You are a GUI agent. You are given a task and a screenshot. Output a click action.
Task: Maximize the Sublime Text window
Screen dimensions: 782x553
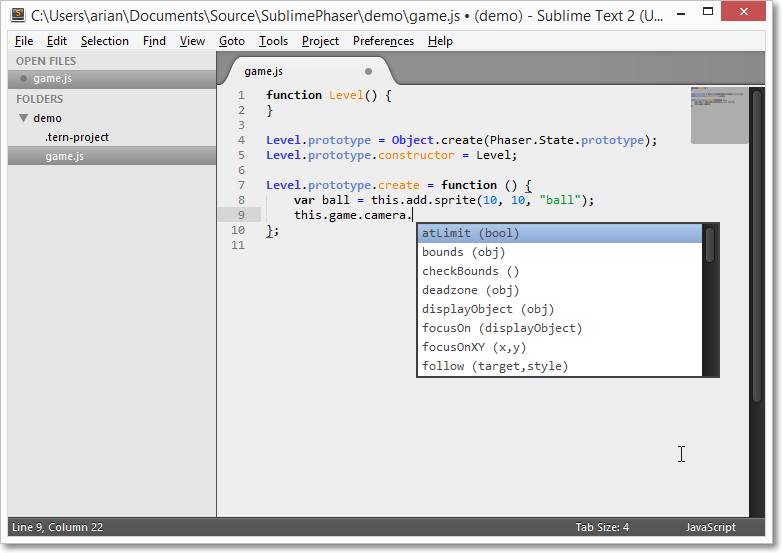point(708,11)
